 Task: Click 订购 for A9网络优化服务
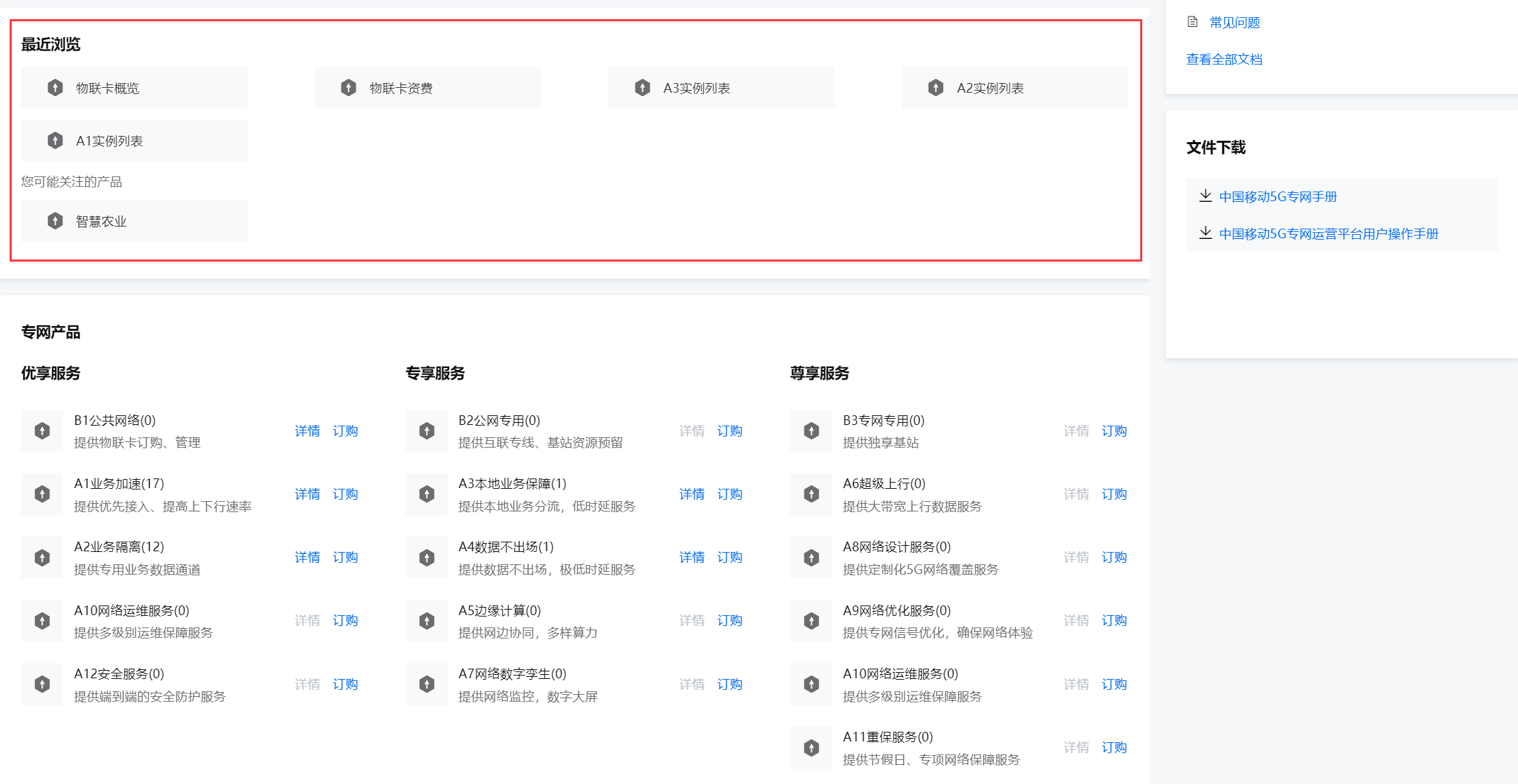point(1114,621)
